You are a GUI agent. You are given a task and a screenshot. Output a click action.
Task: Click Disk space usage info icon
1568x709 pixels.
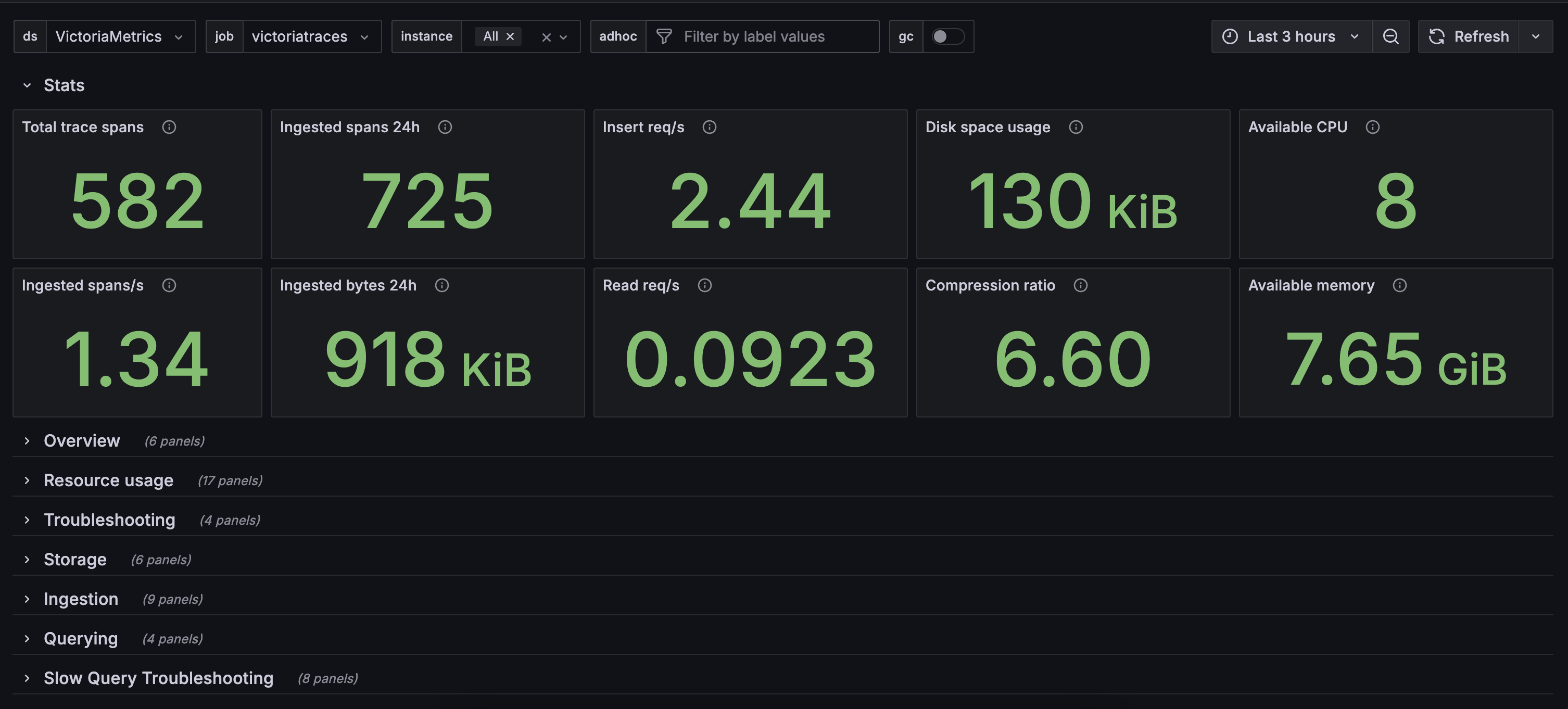pos(1076,126)
